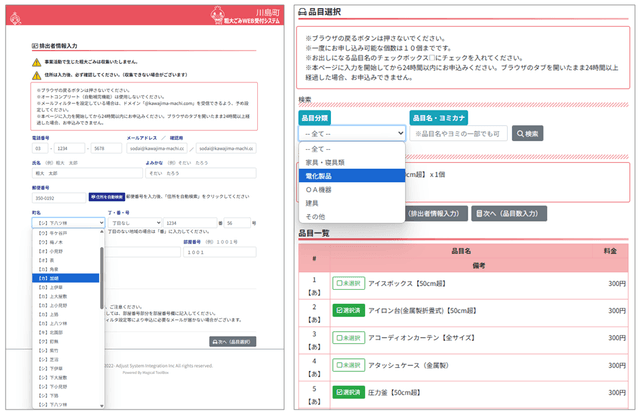This screenshot has height=412, width=640.
Task: Choose the 「-- 全て --」 option in category list
Action: pyautogui.click(x=352, y=149)
